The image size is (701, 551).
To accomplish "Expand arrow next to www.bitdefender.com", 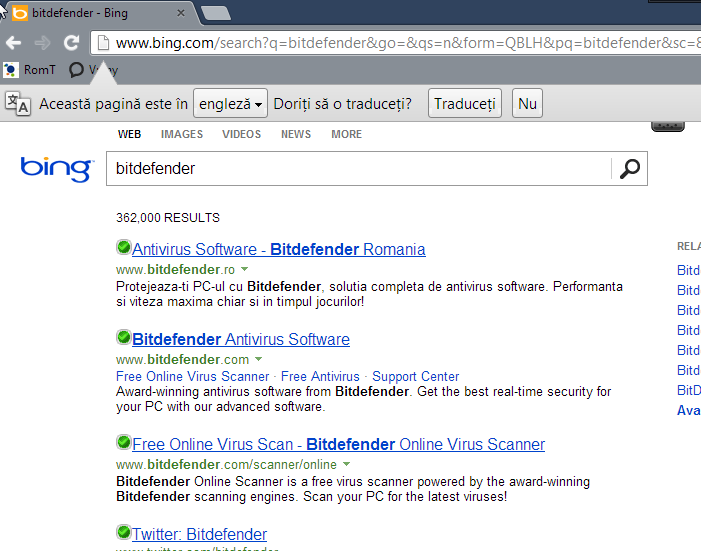I will (258, 359).
